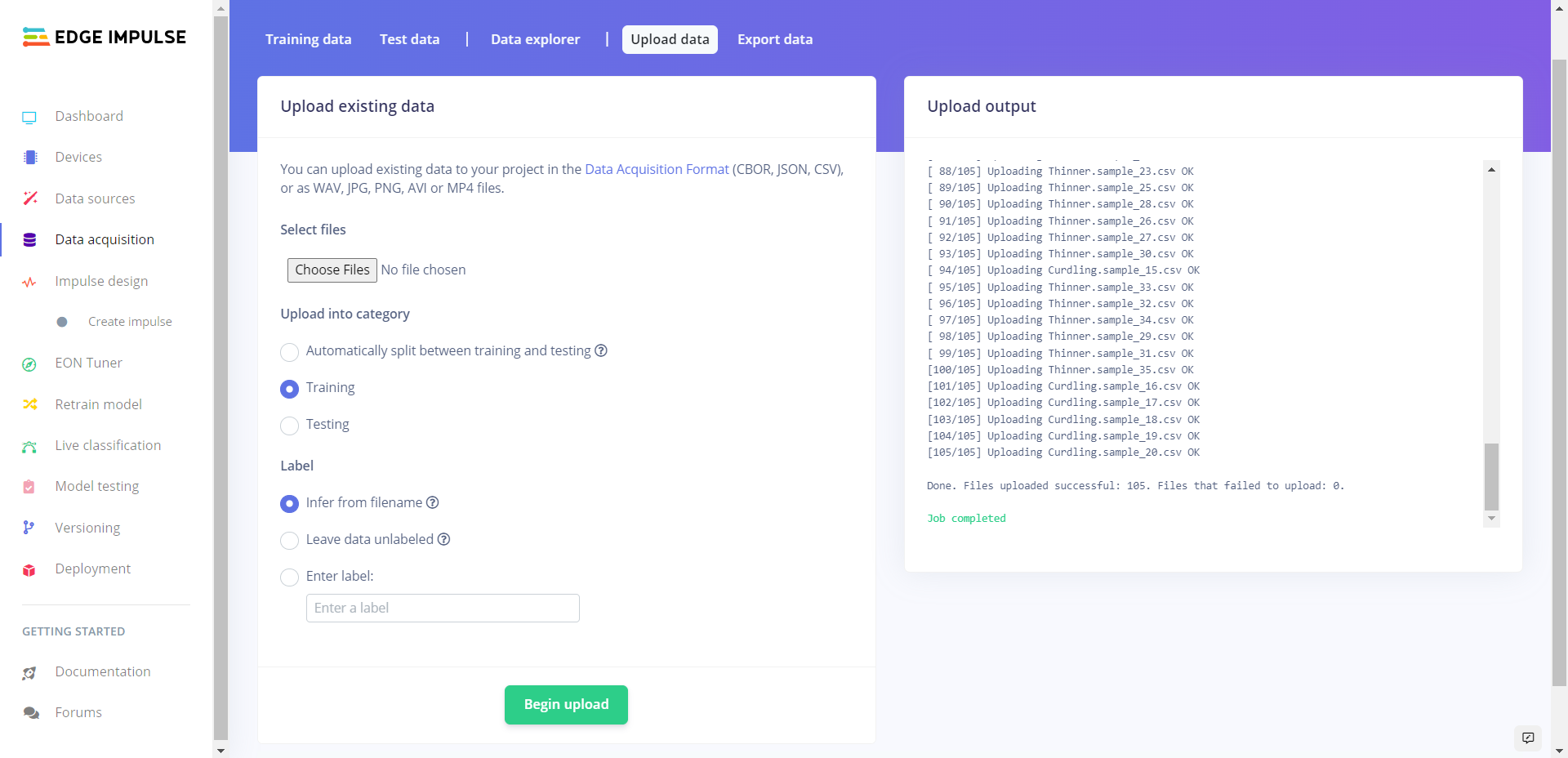Screen dimensions: 1568x758
Task: Click the upload output scroll down arrow
Action: (1491, 519)
